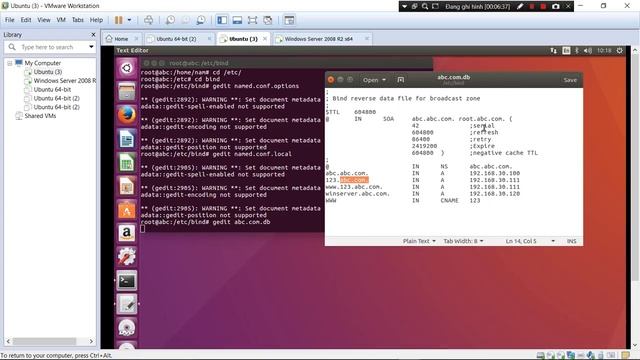Switch to the Ubuntu 64-bit (2) tab
Screen dimensions: 640x360
pyautogui.click(x=176, y=39)
